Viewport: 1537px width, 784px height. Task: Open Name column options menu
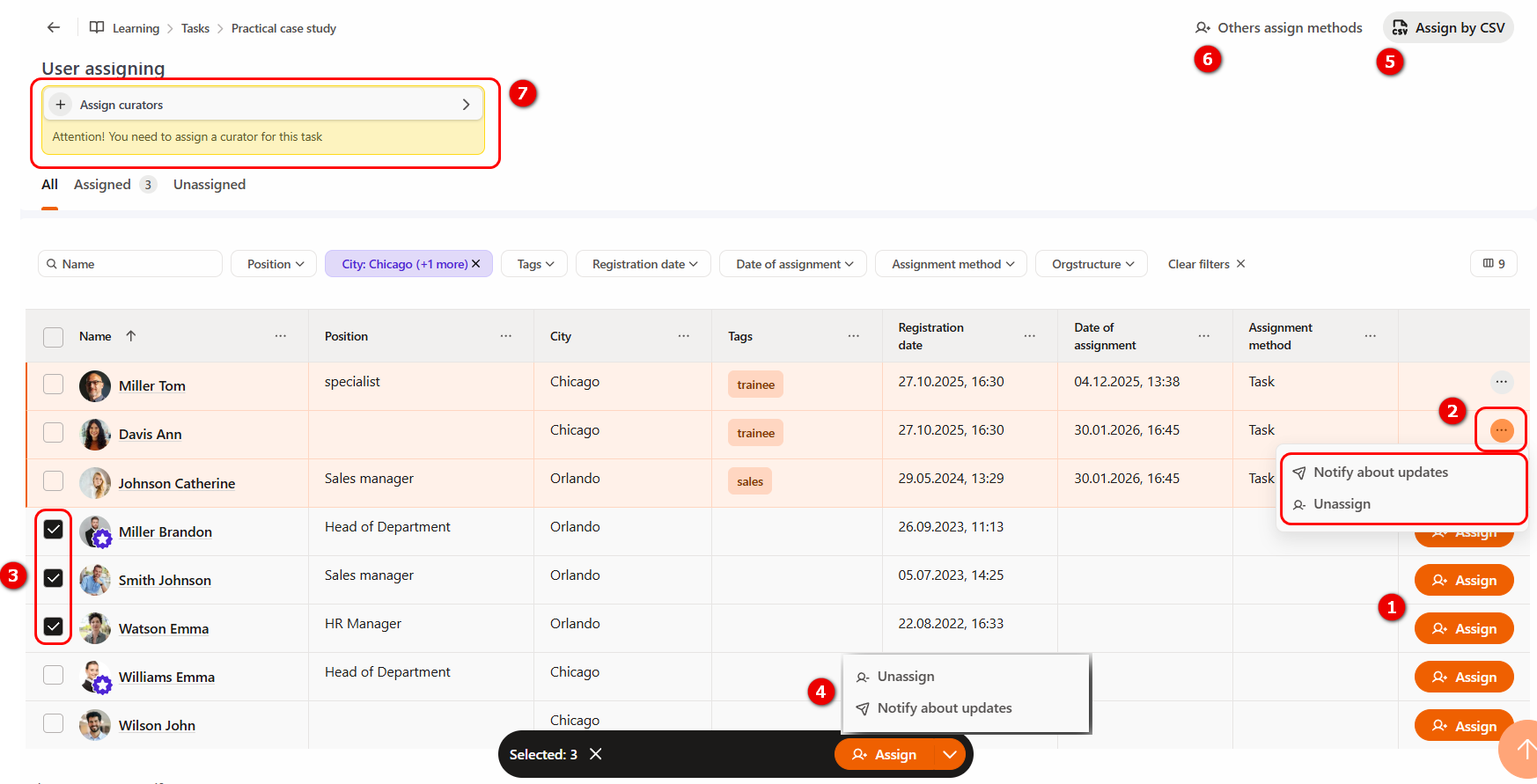pos(280,336)
